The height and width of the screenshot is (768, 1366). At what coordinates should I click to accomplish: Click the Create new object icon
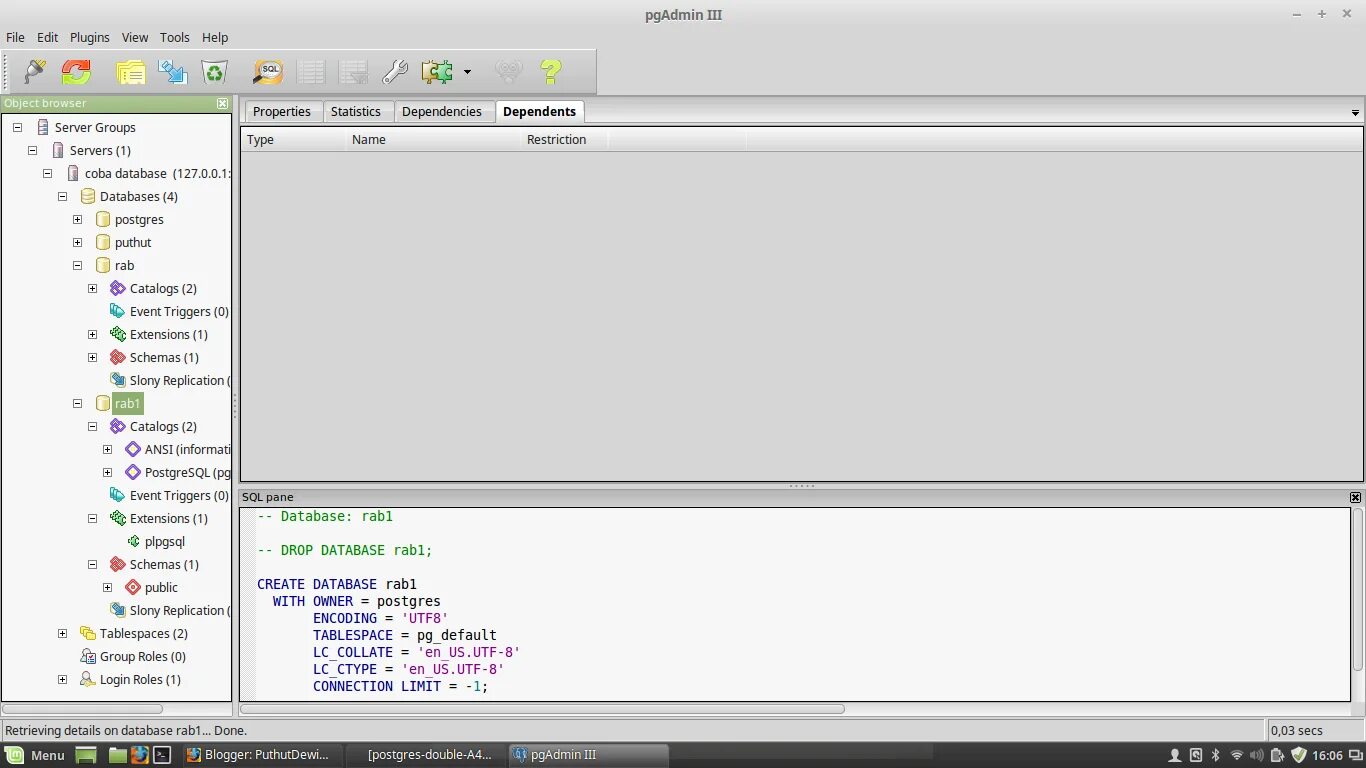(x=172, y=72)
